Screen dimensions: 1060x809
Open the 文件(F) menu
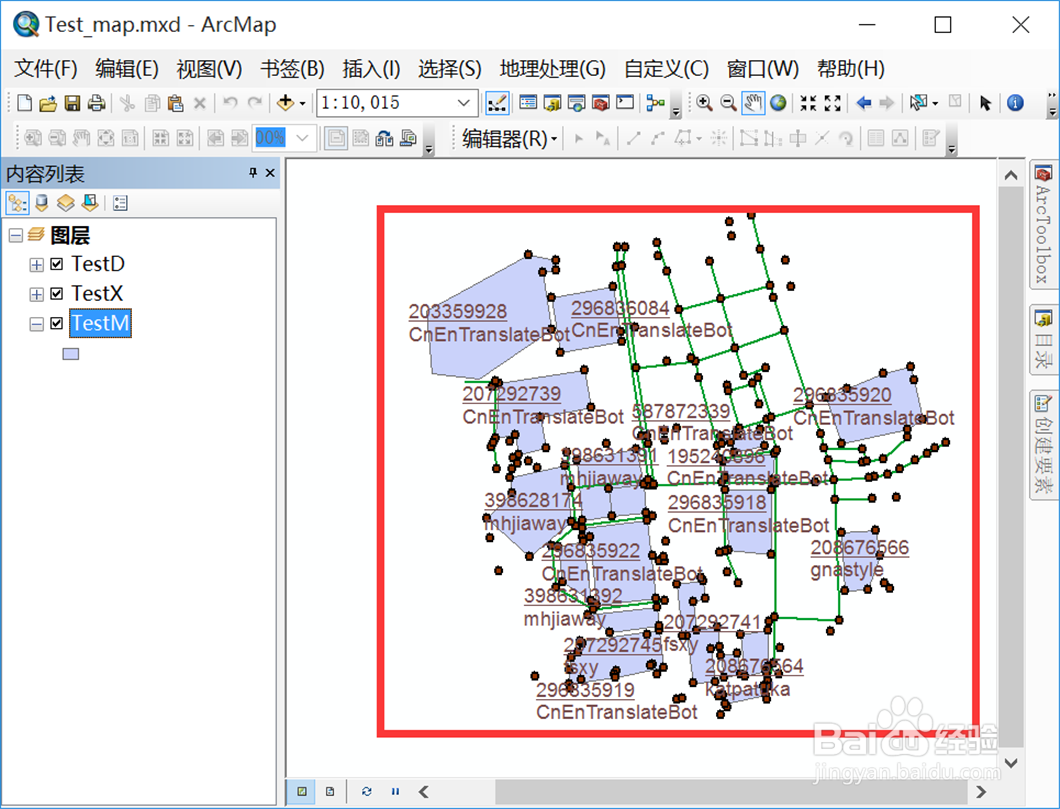pos(46,69)
